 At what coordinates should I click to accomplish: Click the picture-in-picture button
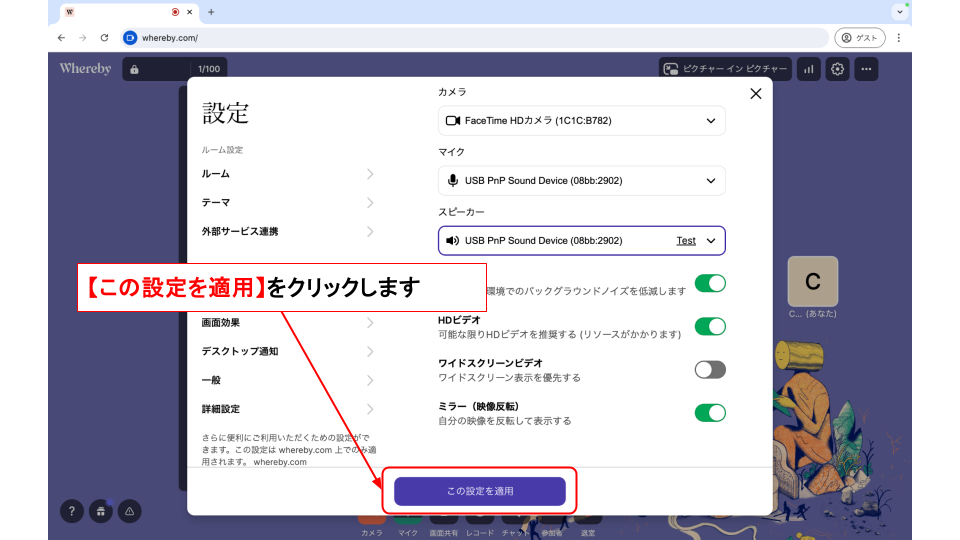[x=725, y=69]
